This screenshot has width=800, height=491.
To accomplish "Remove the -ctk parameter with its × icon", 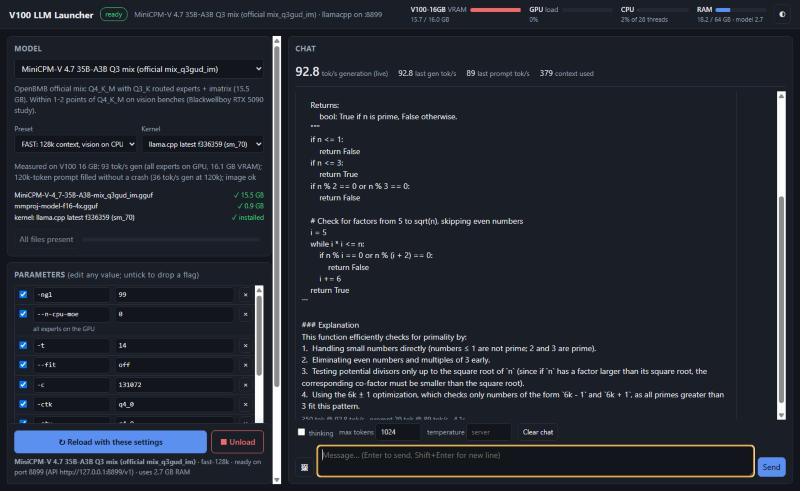I will [245, 404].
